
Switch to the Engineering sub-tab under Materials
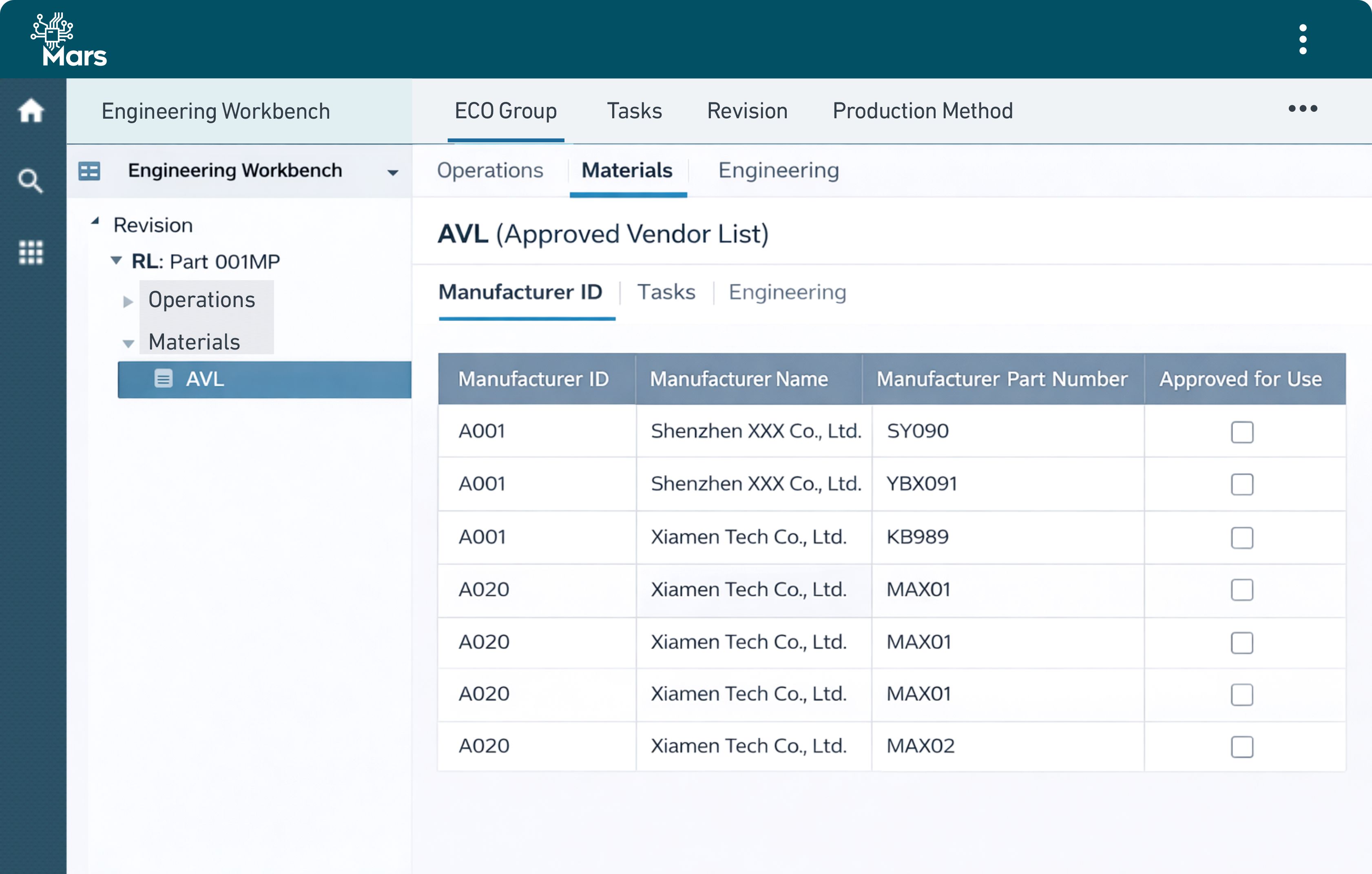(x=778, y=170)
